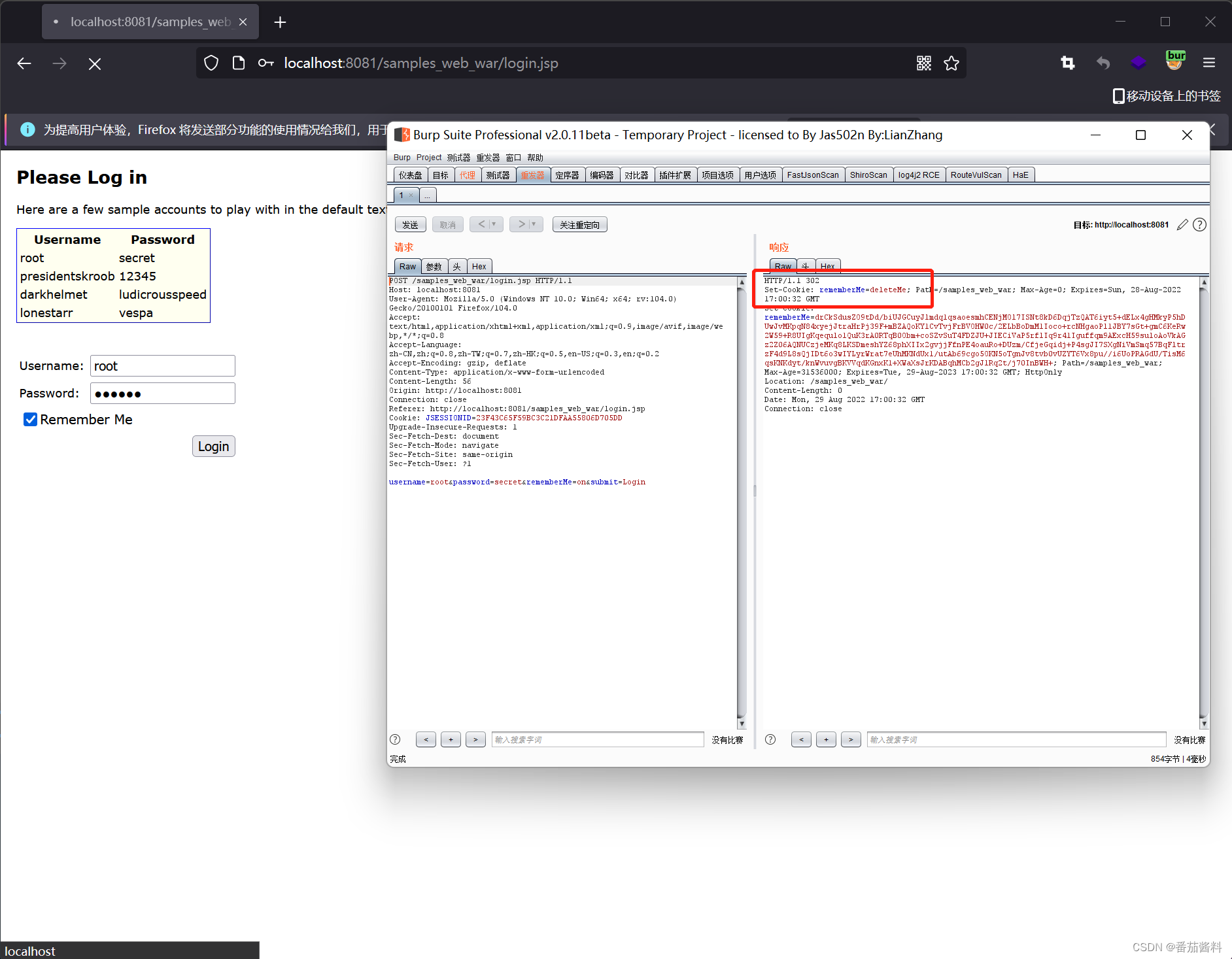Click the Firefox back arrow
1232x959 pixels.
24,63
